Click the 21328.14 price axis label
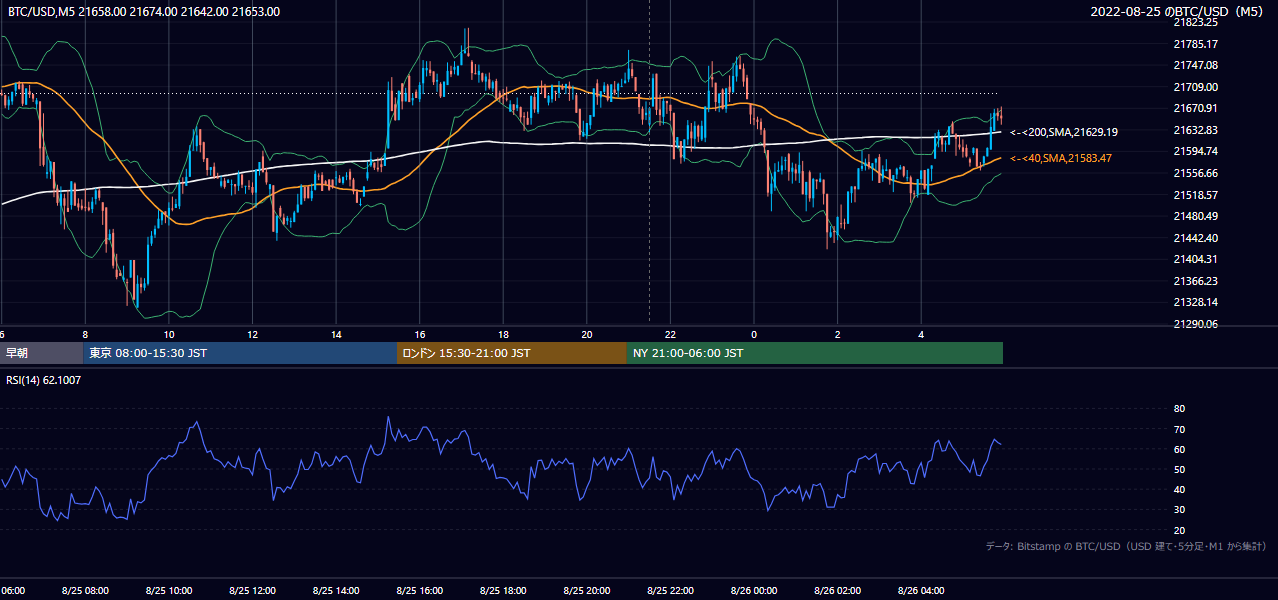This screenshot has width=1278, height=600. tap(1195, 302)
